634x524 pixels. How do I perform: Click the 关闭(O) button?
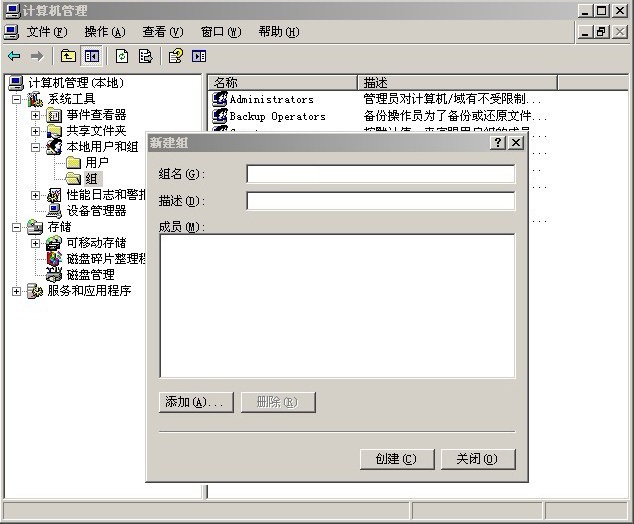click(x=477, y=459)
